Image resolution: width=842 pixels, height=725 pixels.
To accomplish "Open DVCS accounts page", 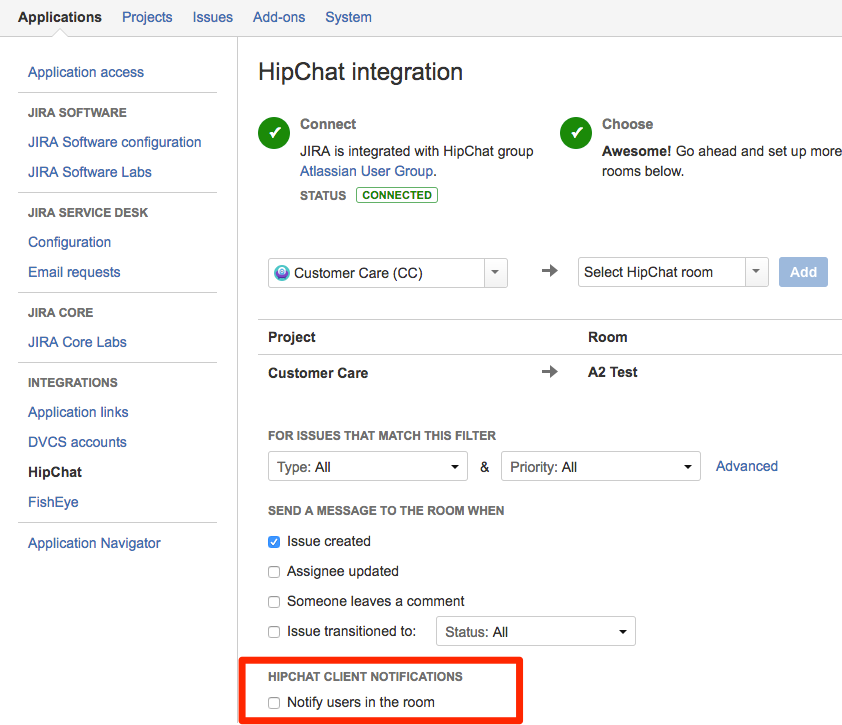I will (x=77, y=442).
